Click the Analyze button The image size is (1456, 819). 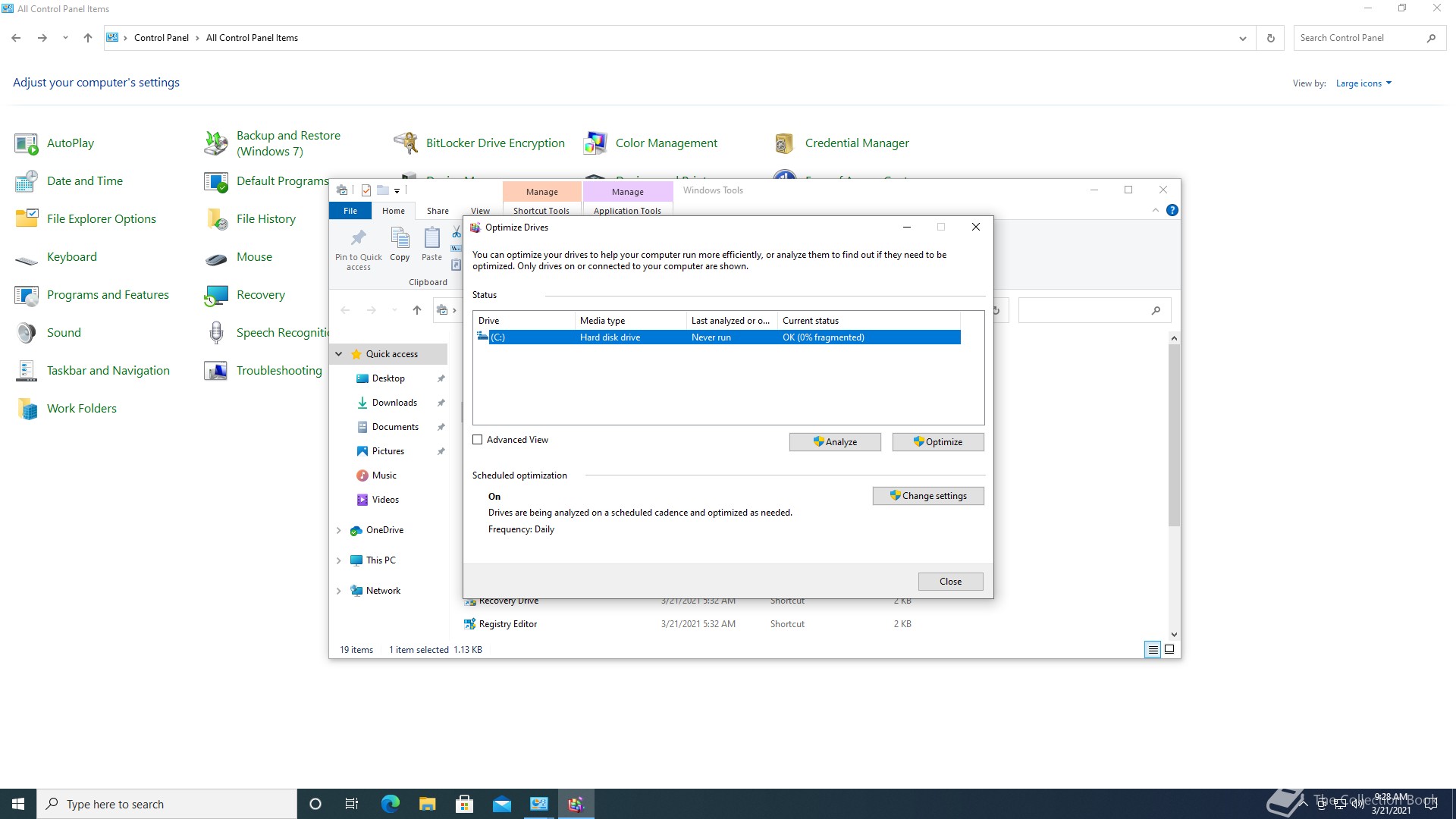click(835, 442)
